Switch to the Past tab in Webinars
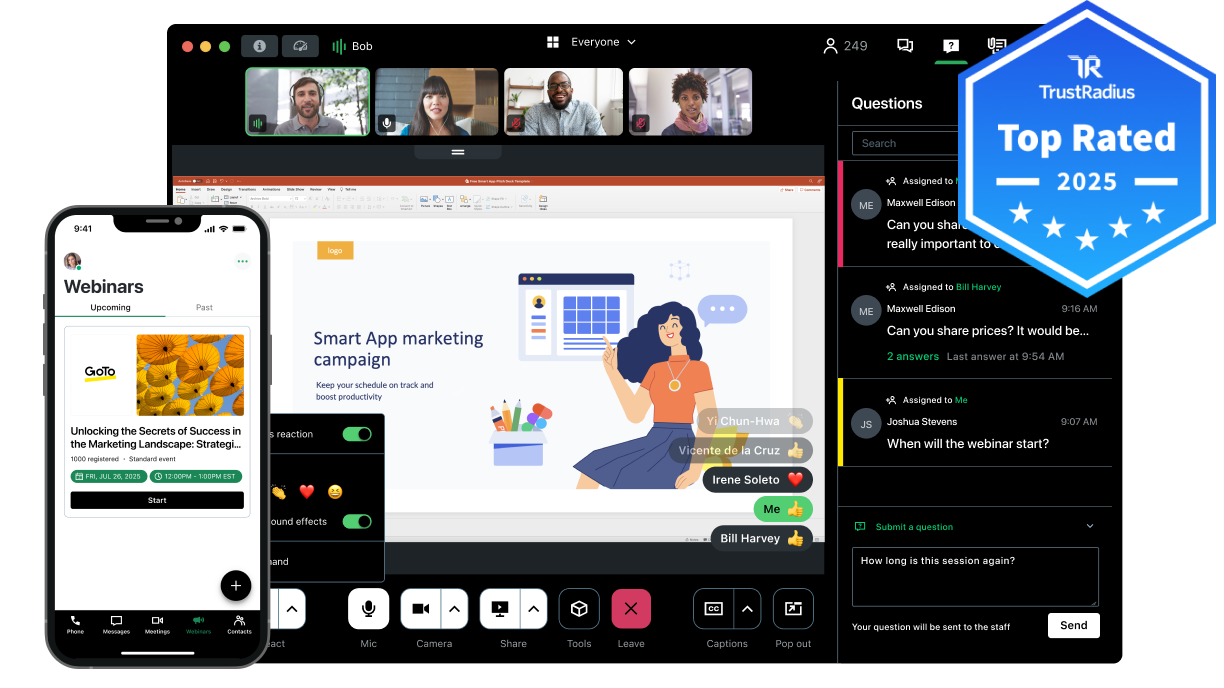 pos(204,307)
